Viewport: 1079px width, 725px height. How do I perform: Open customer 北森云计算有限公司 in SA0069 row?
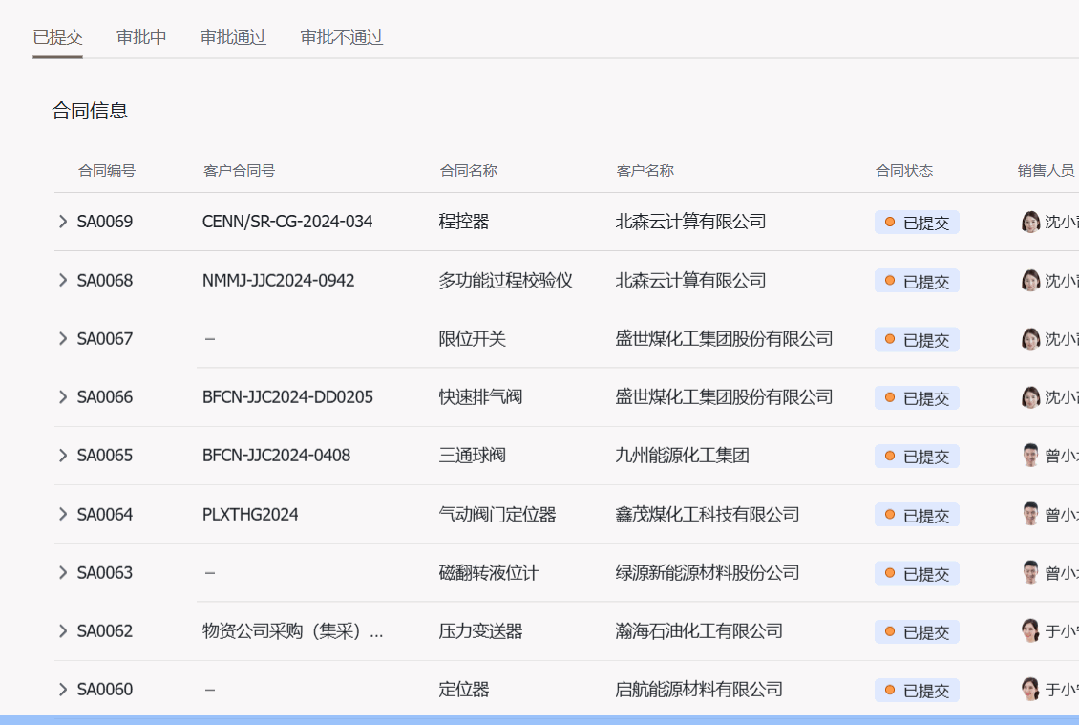pyautogui.click(x=691, y=222)
